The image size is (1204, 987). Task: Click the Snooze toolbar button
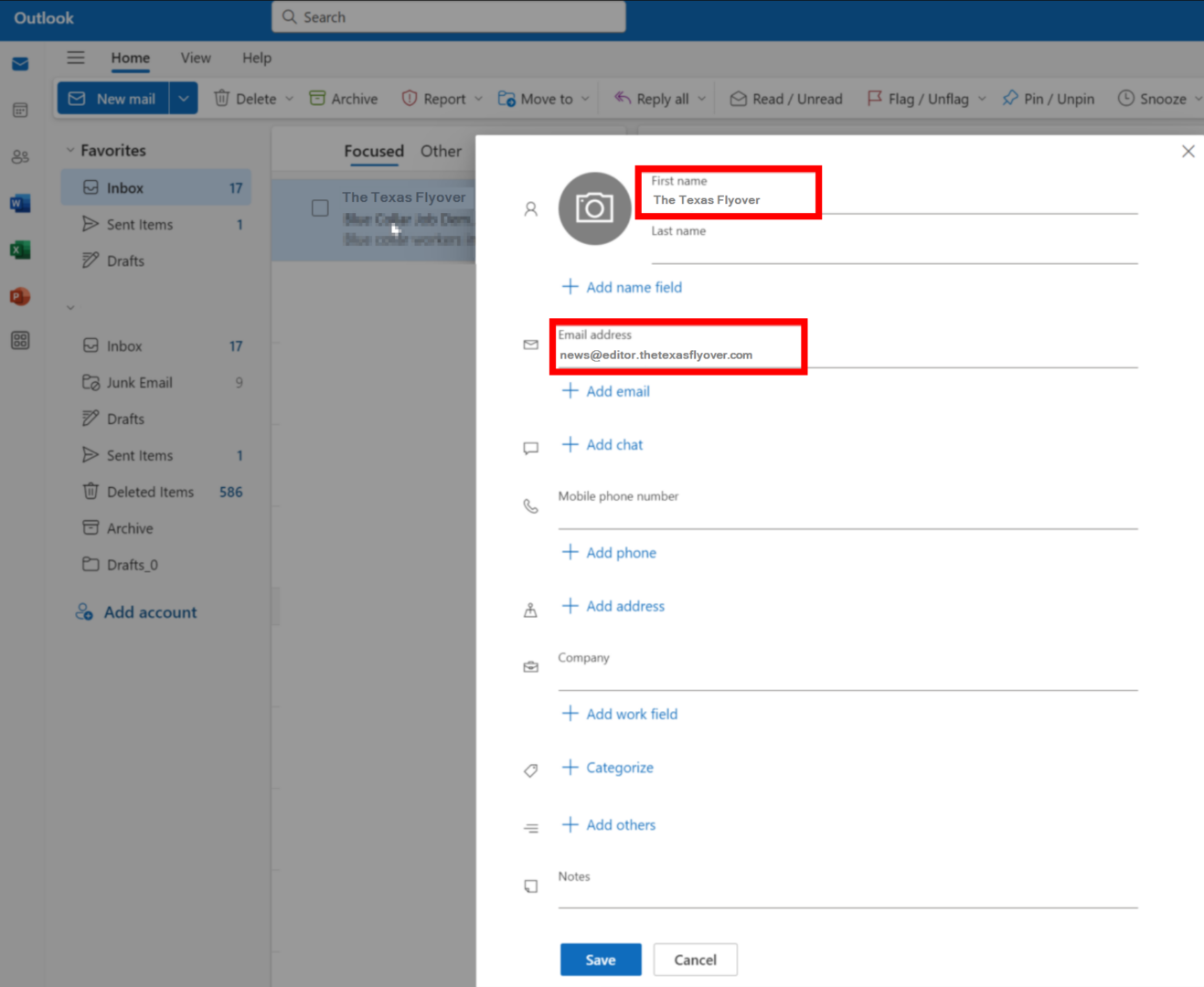click(1152, 99)
